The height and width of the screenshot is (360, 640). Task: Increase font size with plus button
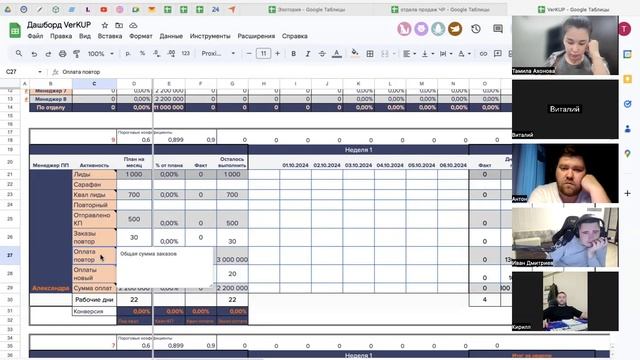tap(278, 53)
